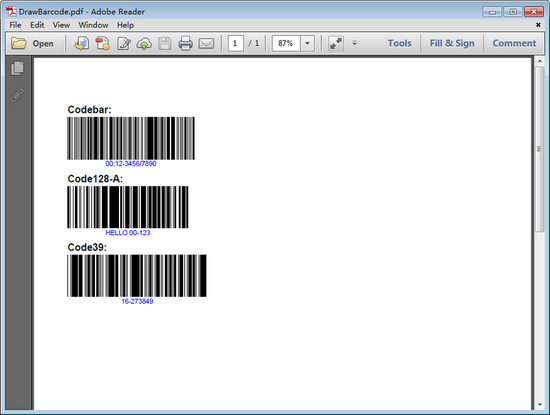The height and width of the screenshot is (415, 550).
Task: Expand the zoom level dropdown arrow
Action: coord(307,43)
